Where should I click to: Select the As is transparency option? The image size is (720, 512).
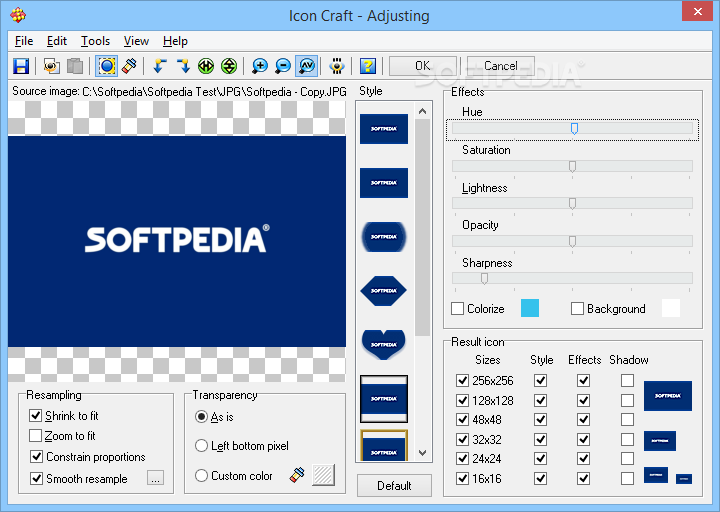click(x=201, y=416)
